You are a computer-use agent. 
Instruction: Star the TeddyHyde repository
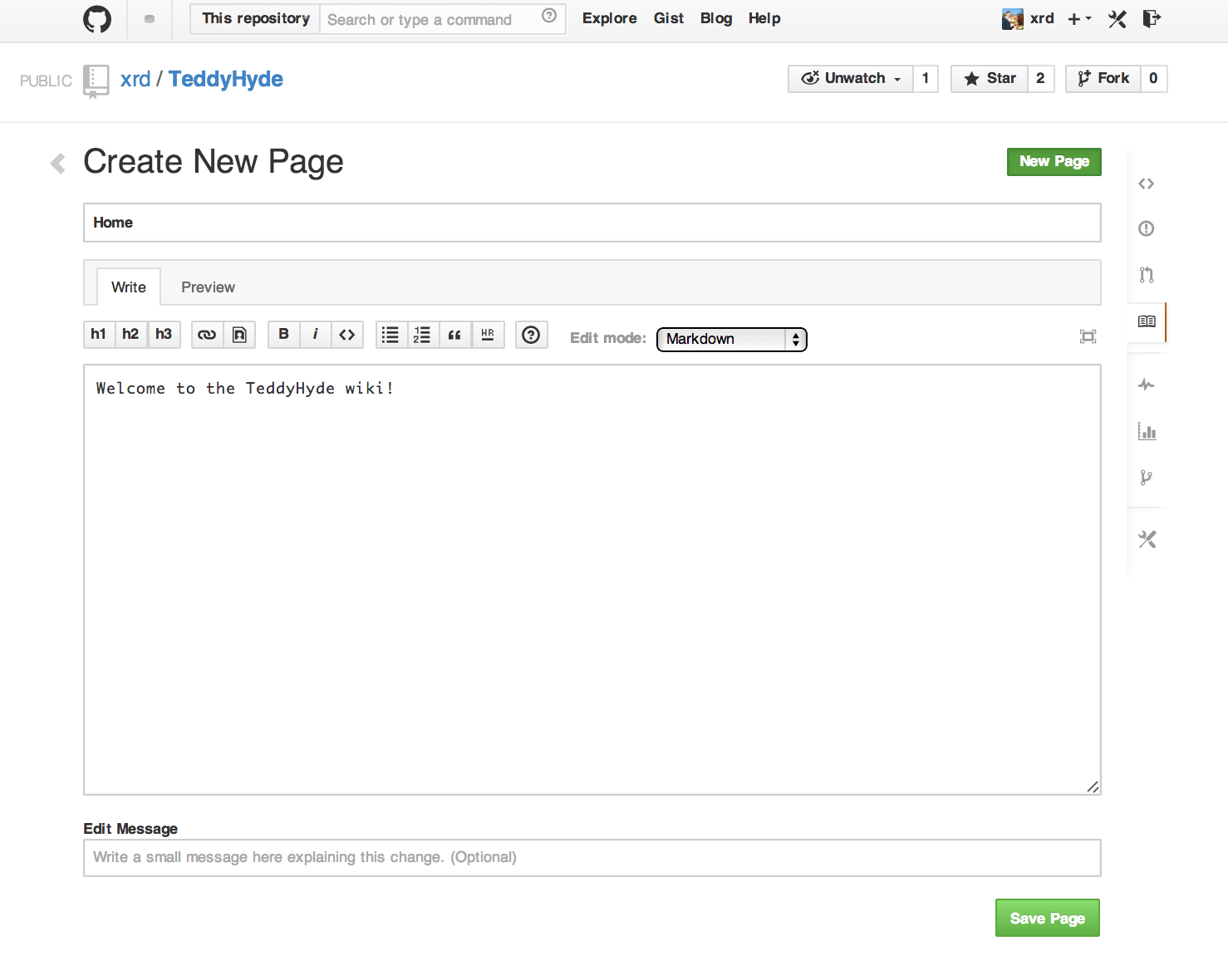[990, 79]
